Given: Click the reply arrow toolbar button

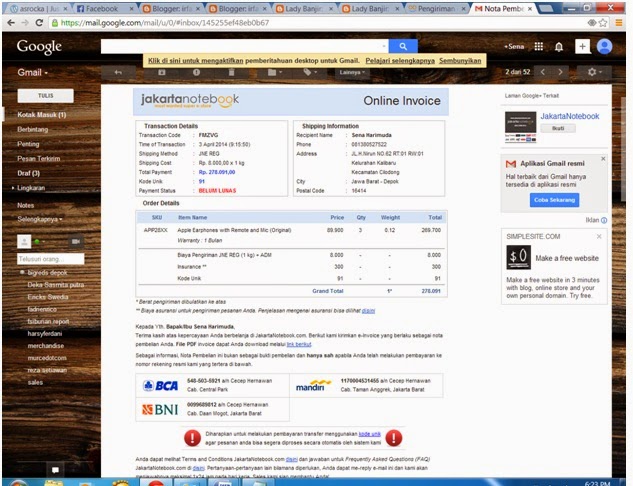Looking at the screenshot, I should pyautogui.click(x=118, y=72).
